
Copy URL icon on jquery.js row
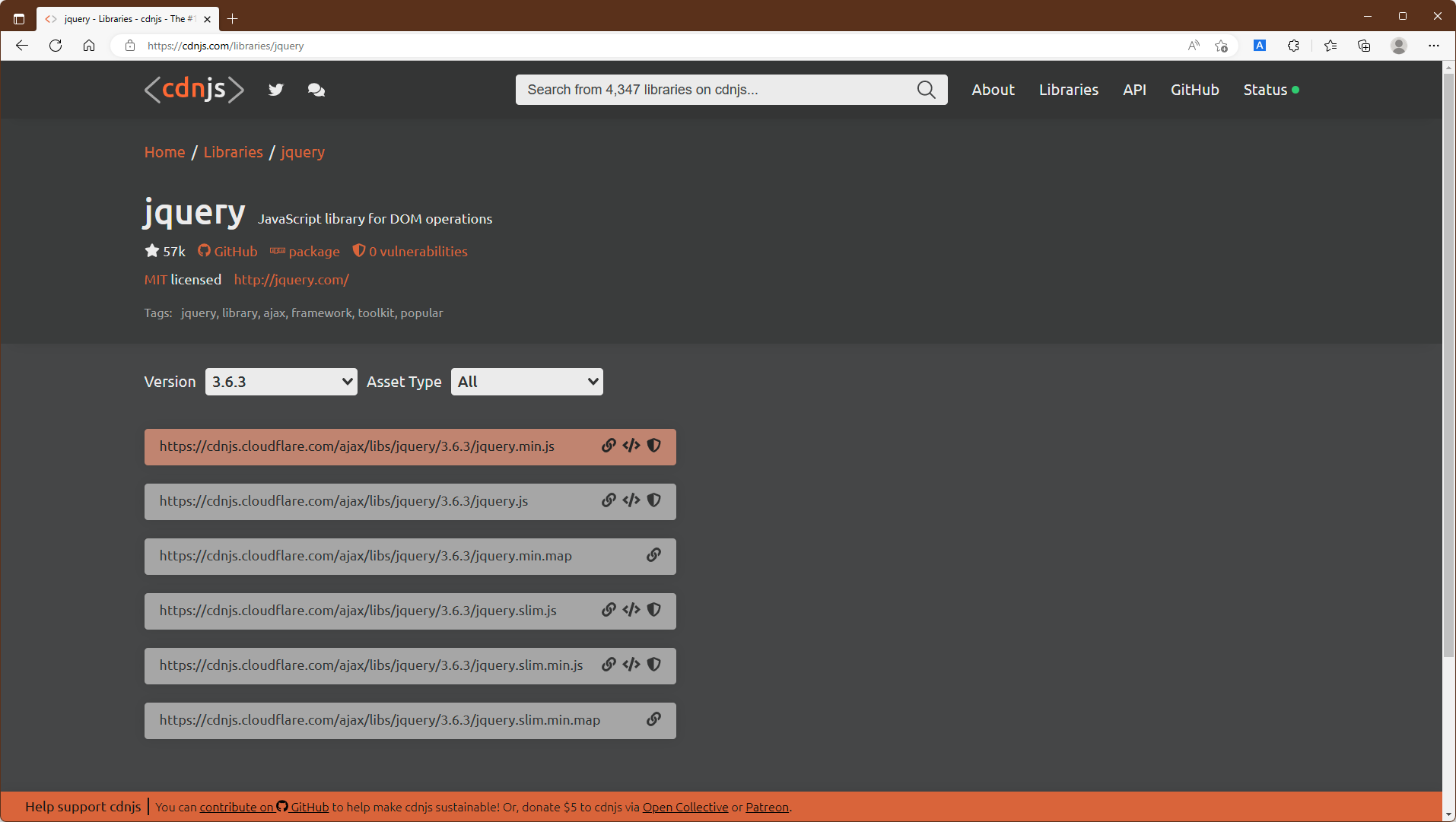tap(609, 500)
